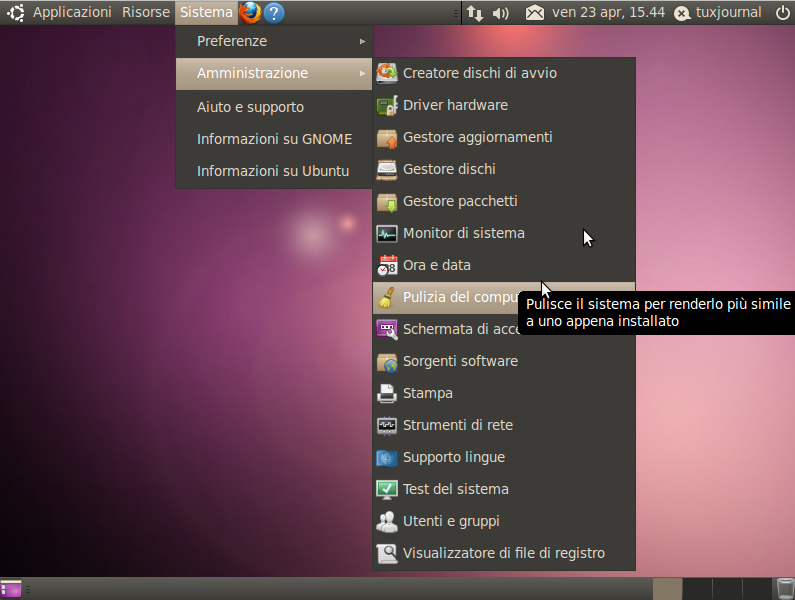Click the broom icon for Pulizia del computer

387,297
